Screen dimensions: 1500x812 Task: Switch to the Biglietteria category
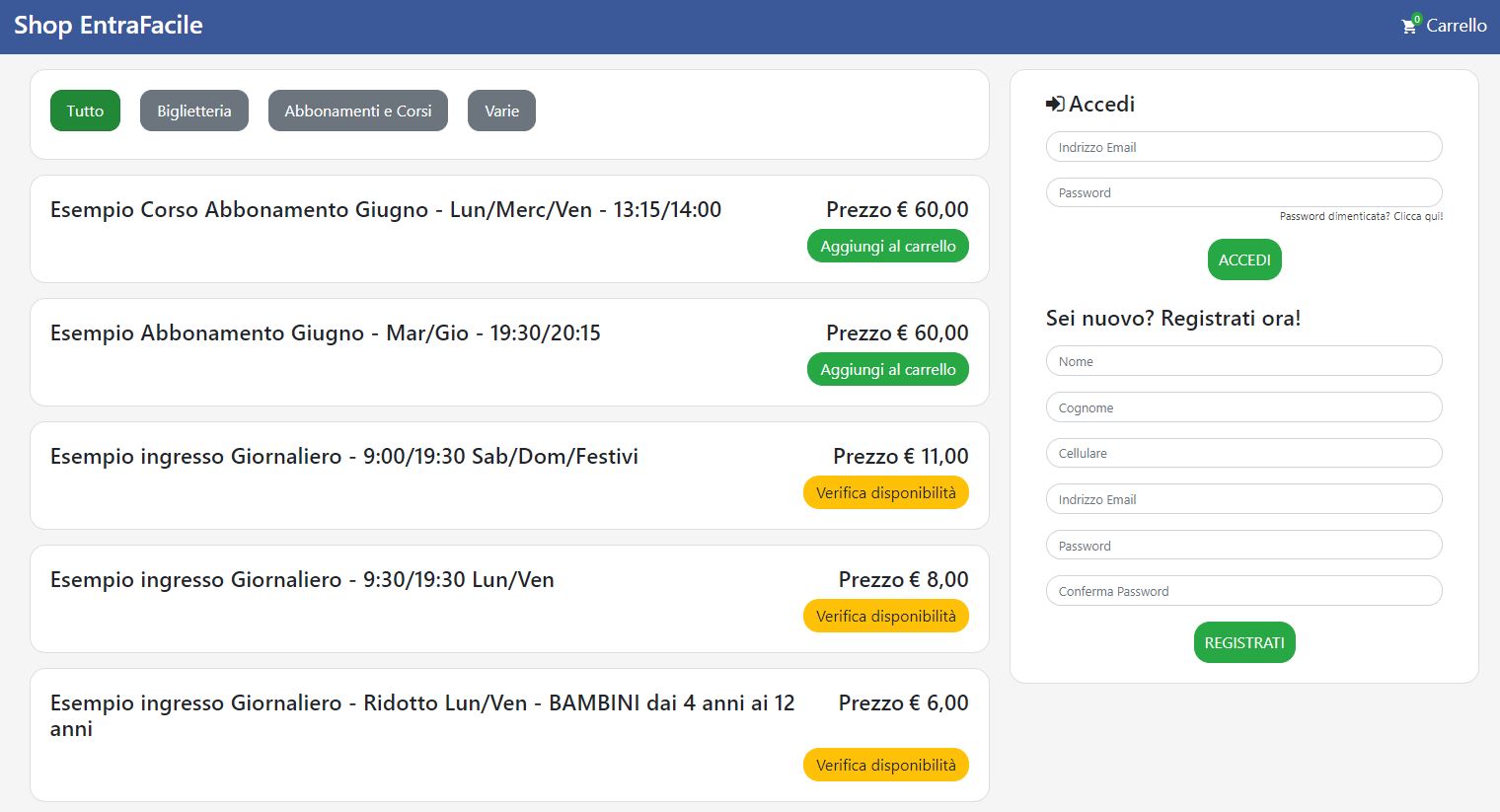193,111
